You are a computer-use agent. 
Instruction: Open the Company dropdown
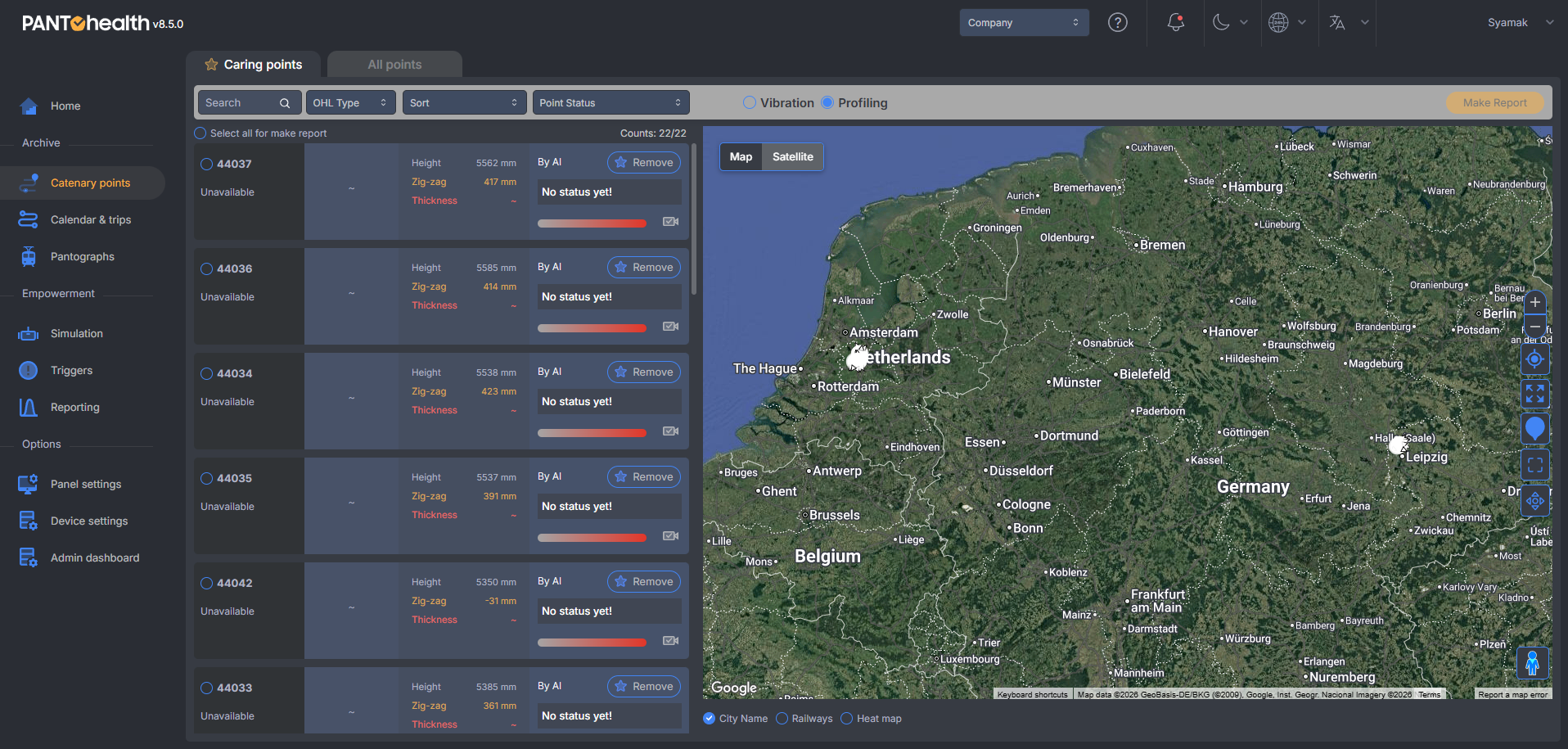click(1024, 23)
